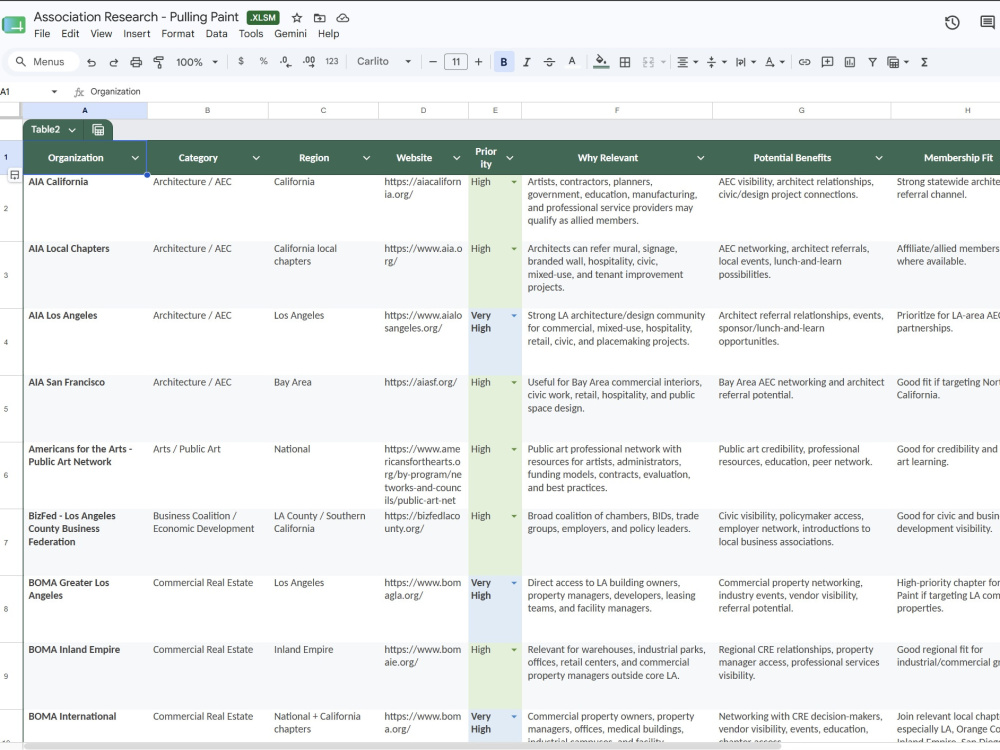This screenshot has height=750, width=1000.
Task: Open Website column filter dropdown
Action: tap(457, 158)
